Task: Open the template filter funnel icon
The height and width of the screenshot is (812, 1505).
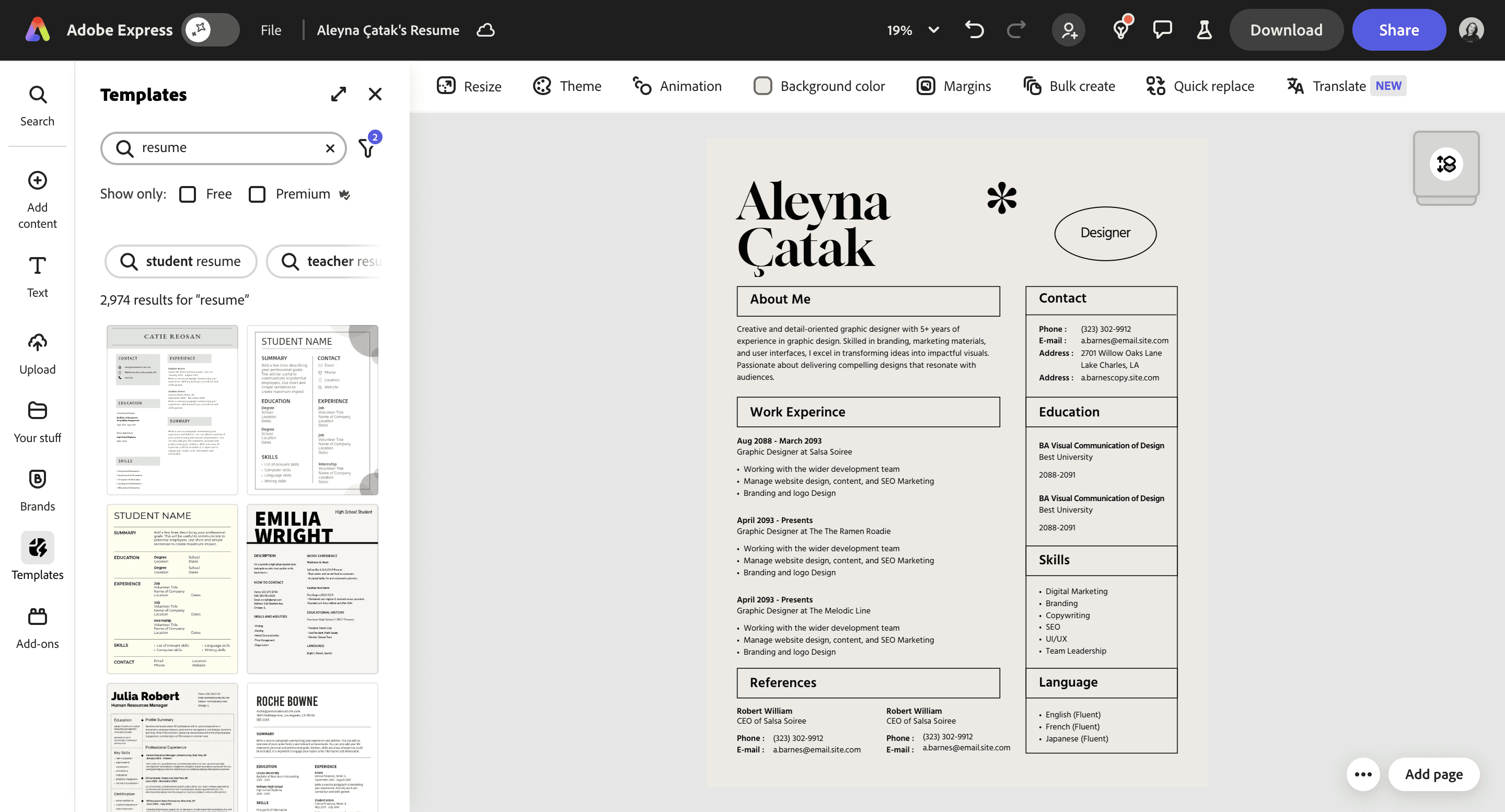Action: point(367,148)
